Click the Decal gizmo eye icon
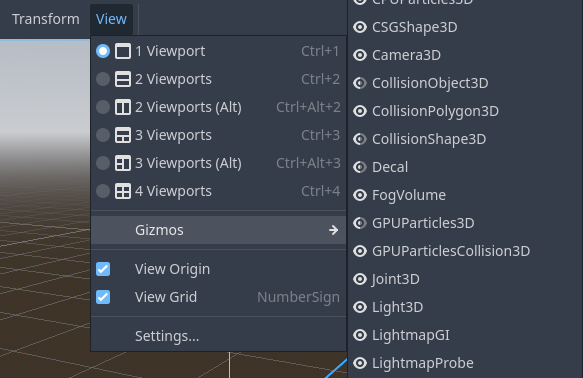583x378 pixels. (360, 167)
